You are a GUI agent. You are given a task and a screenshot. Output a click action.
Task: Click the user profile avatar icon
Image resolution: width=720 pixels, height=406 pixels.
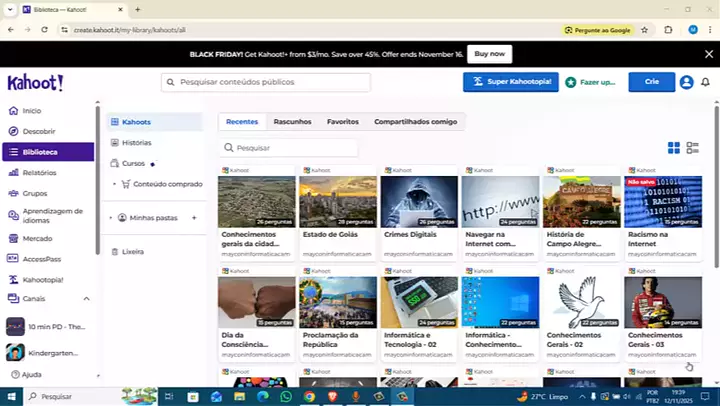[686, 82]
